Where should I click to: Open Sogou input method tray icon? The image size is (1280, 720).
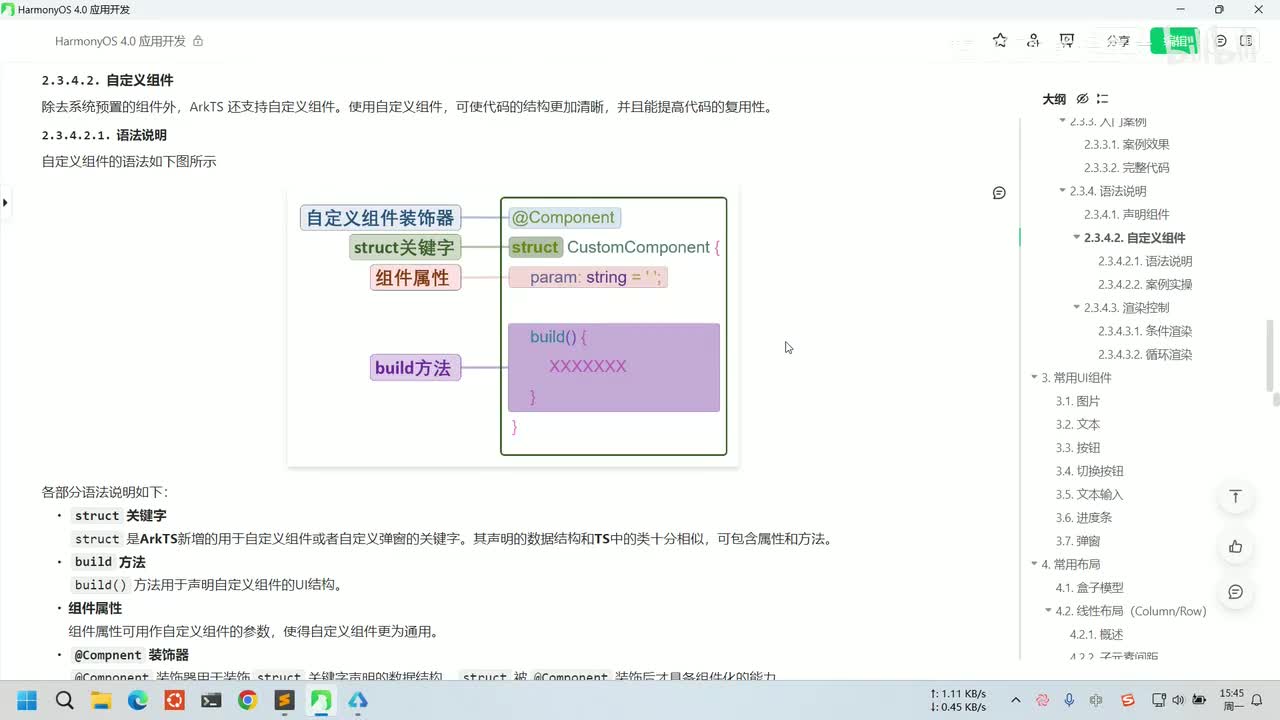[1128, 700]
